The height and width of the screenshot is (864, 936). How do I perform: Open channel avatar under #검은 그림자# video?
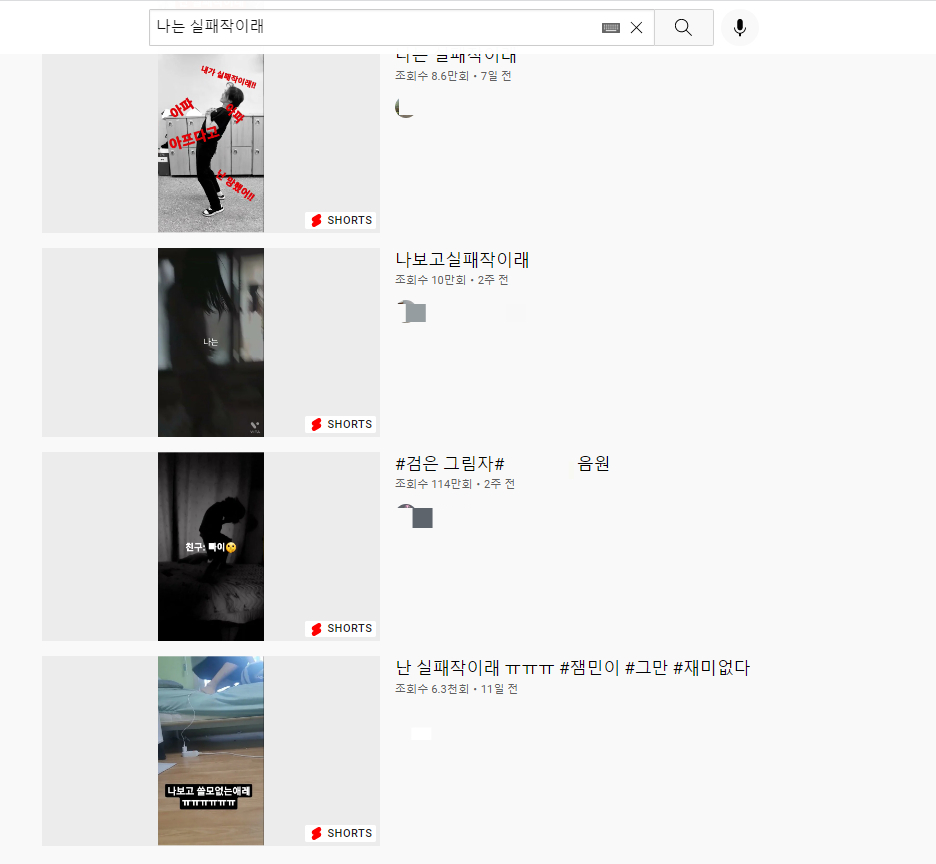coord(416,516)
